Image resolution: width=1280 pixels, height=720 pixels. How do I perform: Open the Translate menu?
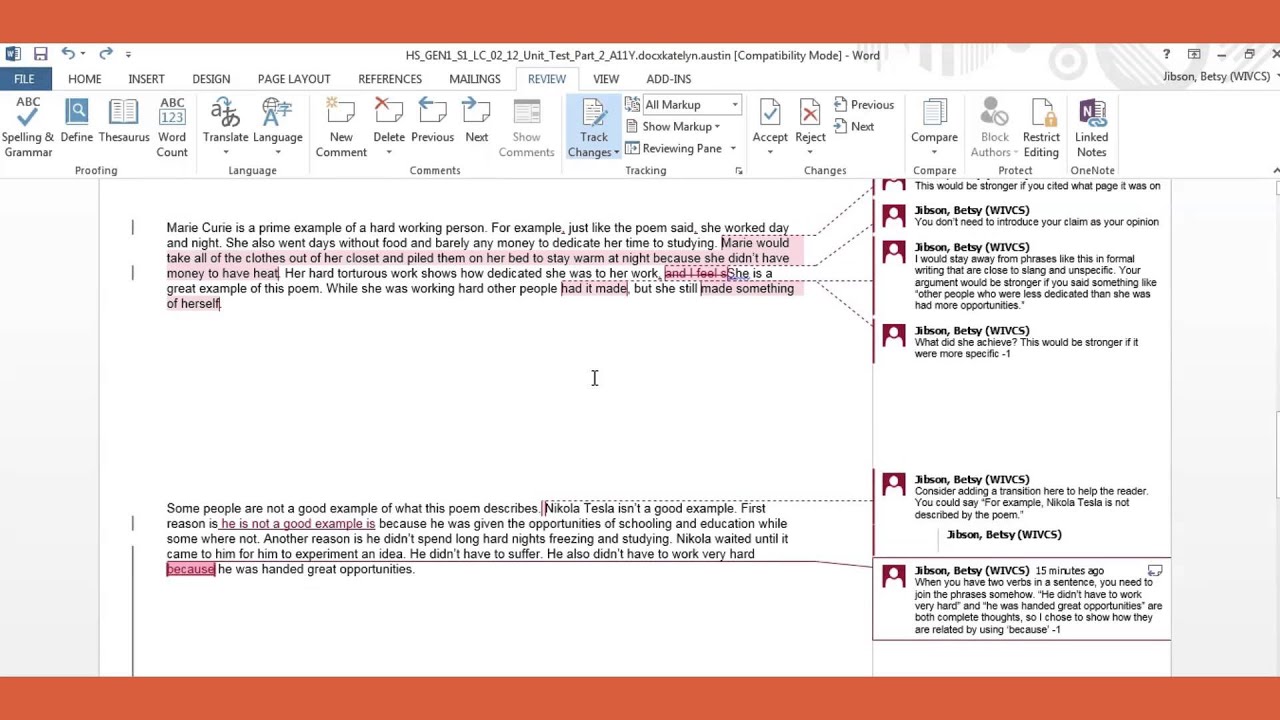tap(225, 127)
